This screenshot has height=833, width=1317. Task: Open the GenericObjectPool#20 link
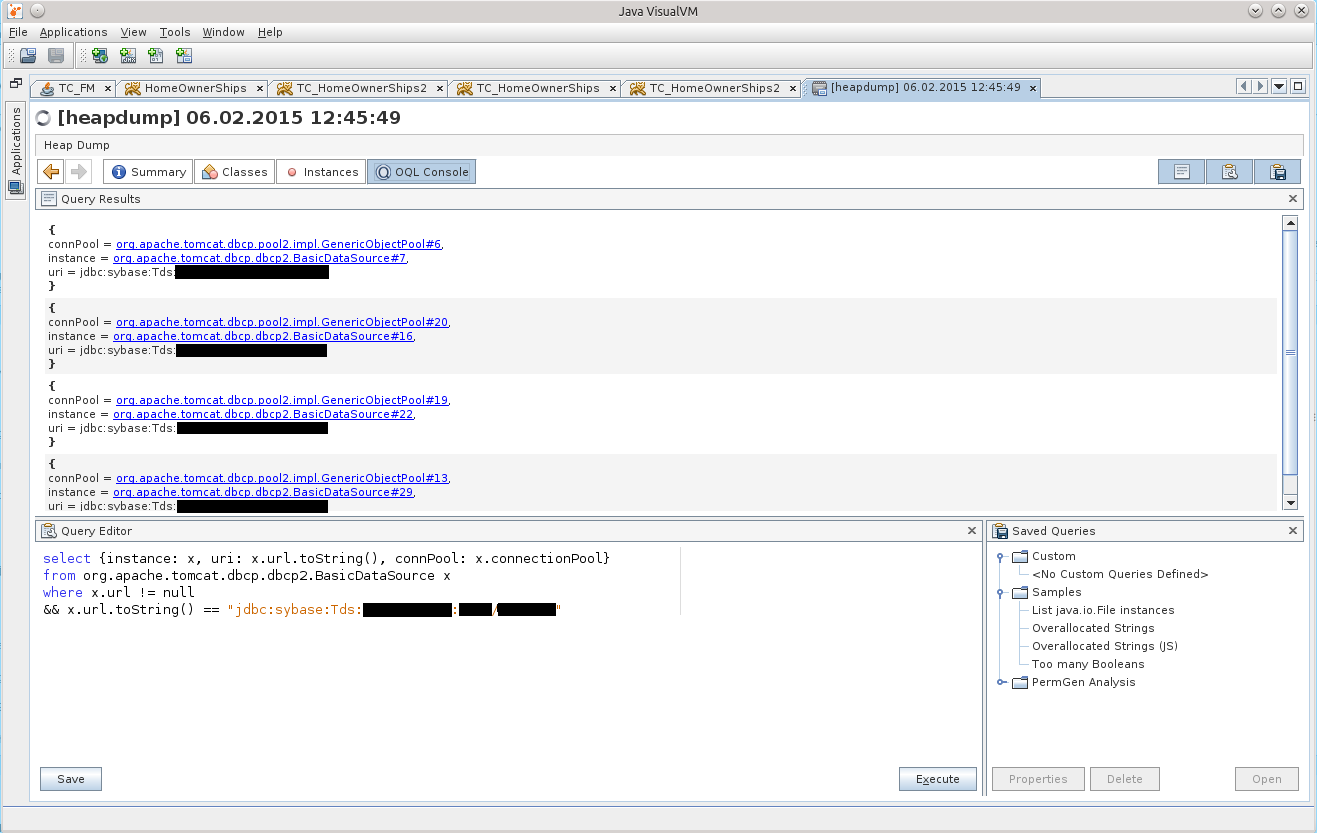point(282,322)
